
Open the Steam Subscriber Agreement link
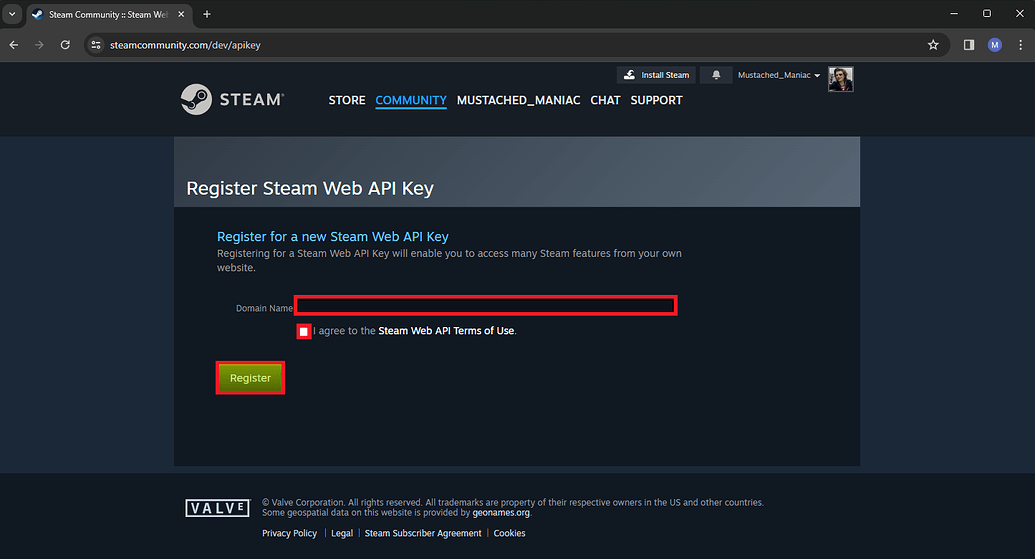423,533
